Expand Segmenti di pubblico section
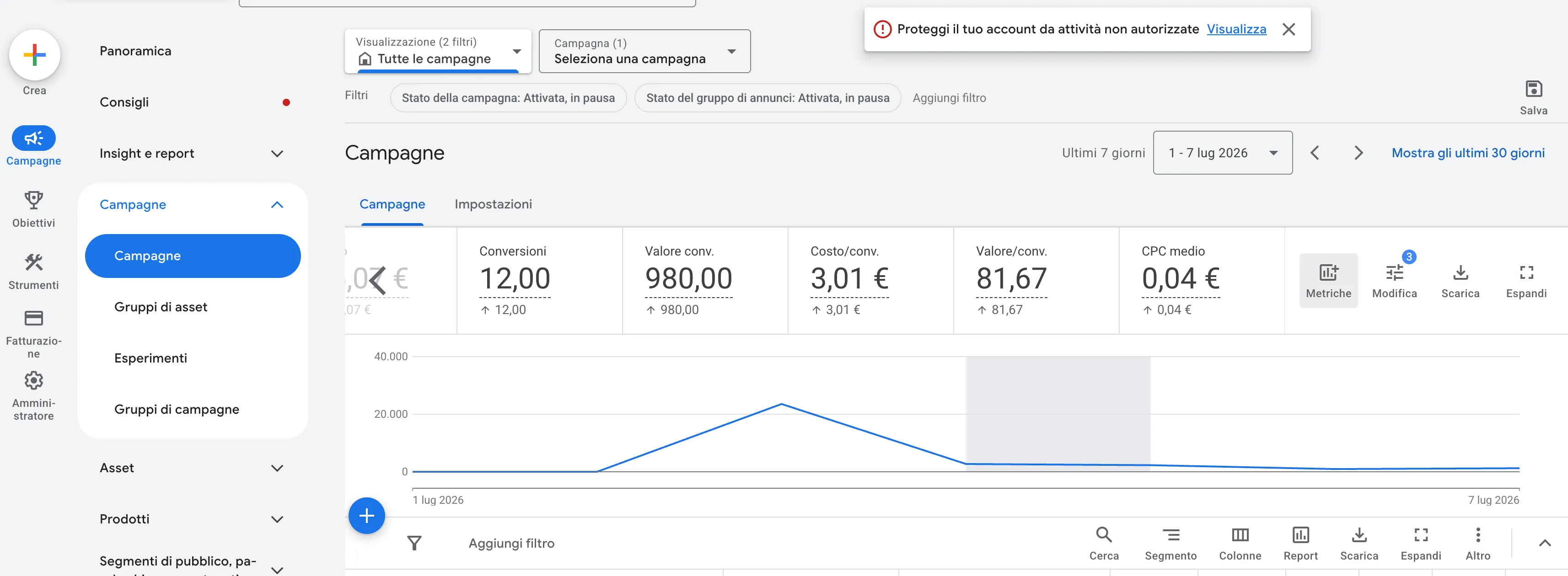 277,570
